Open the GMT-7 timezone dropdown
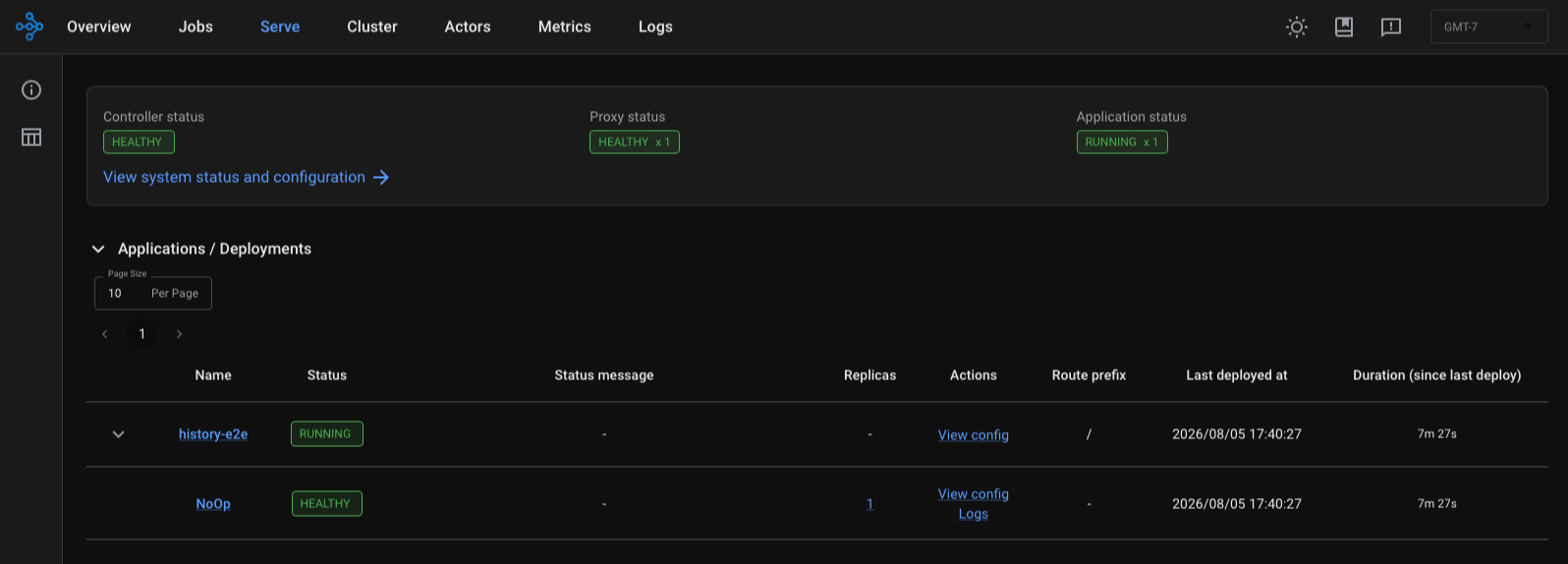The height and width of the screenshot is (564, 1568). click(1488, 27)
